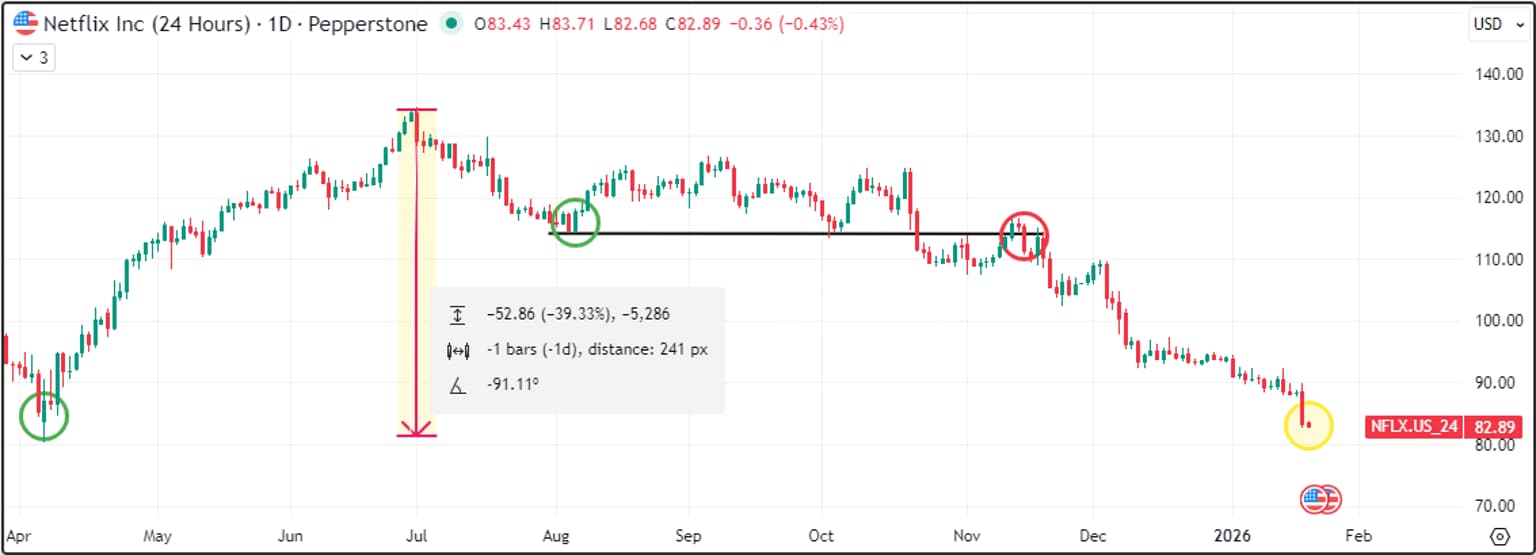
Task: Expand the collapsed indicators legend showing 3
Action: [x=34, y=58]
